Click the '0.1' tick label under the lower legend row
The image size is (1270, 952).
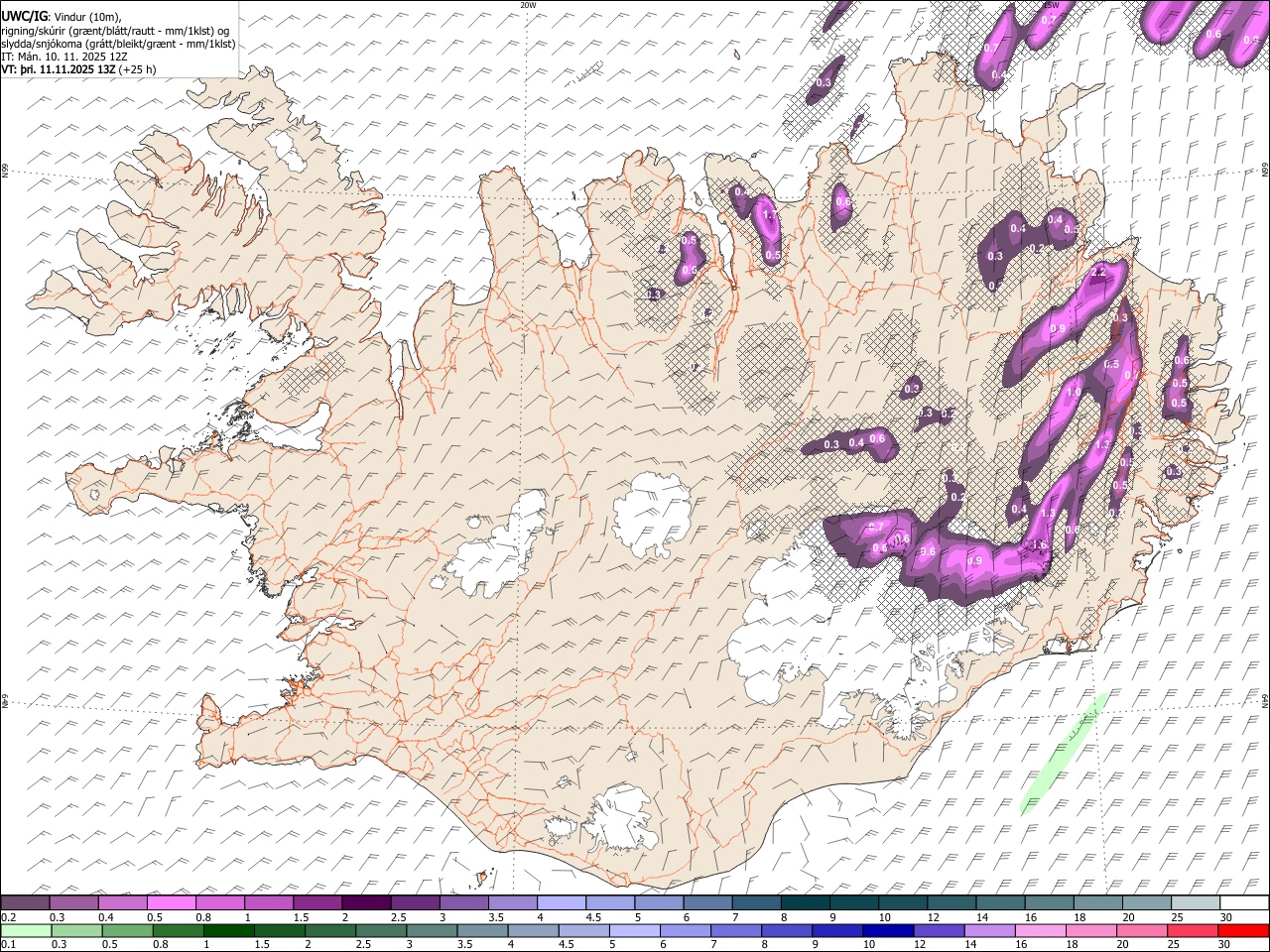7,944
